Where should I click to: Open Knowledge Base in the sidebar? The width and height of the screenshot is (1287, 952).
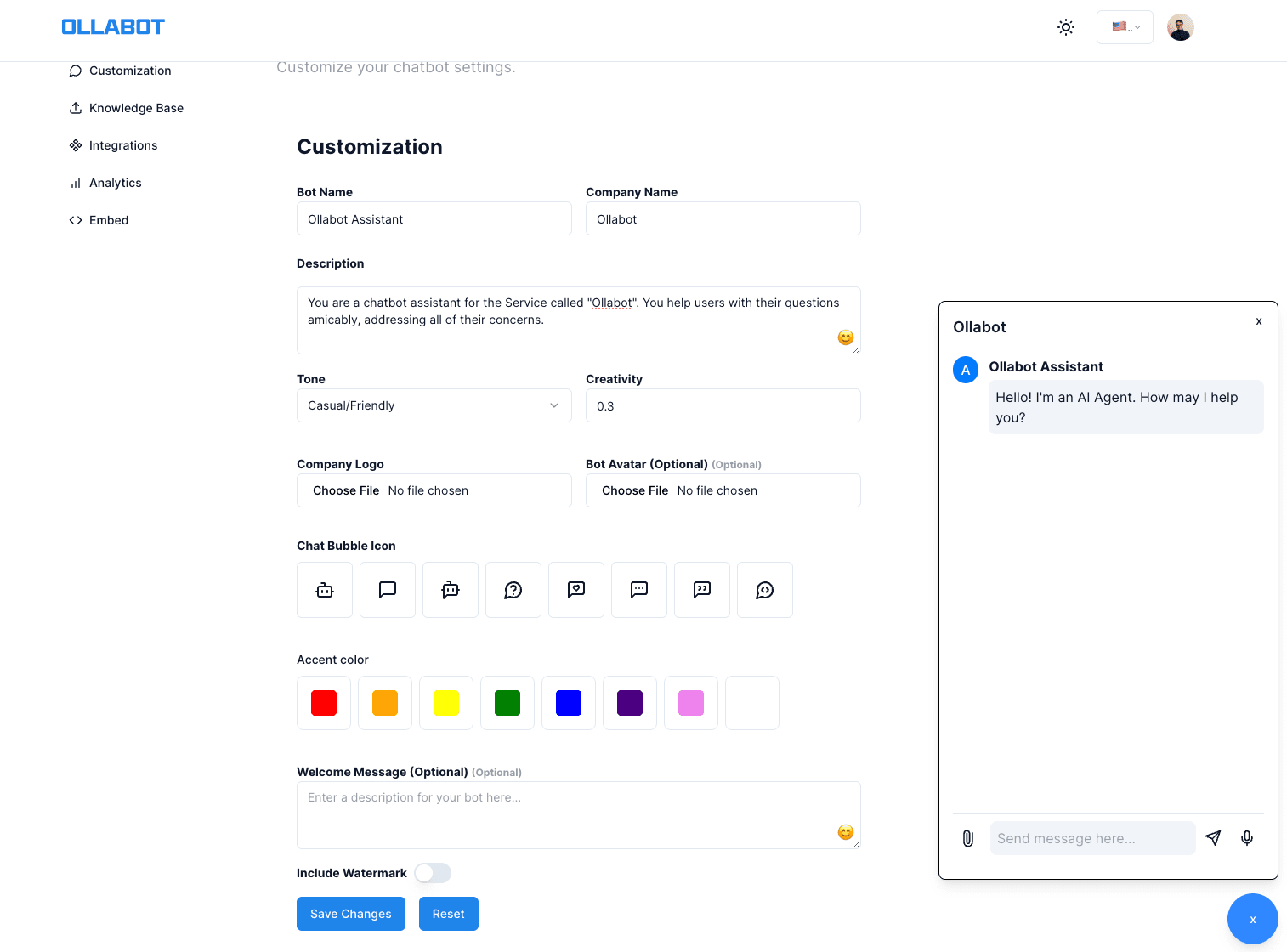(126, 108)
